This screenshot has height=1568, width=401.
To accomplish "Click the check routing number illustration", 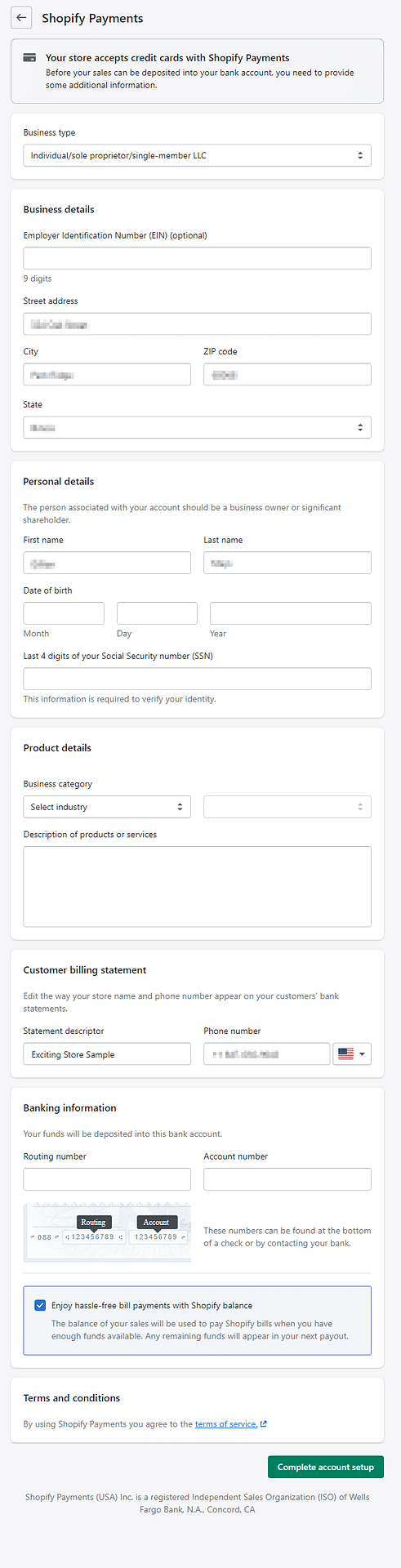I will click(107, 1231).
